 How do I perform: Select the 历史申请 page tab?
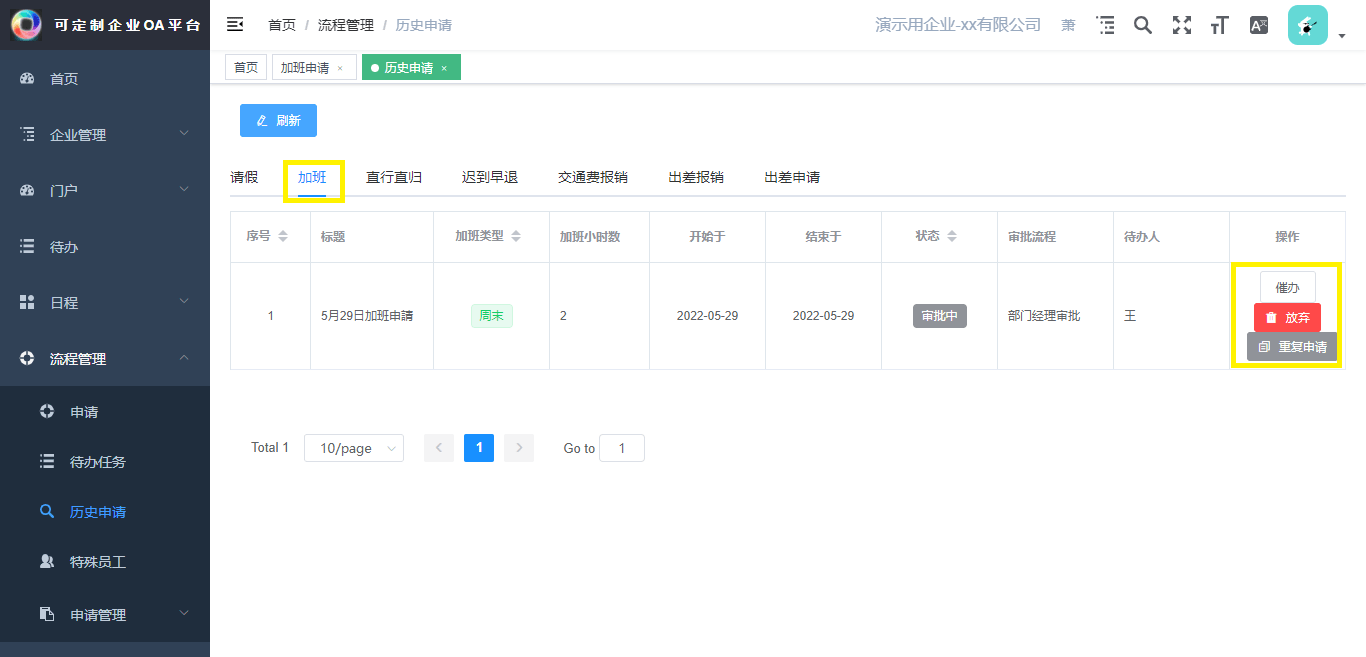[409, 67]
